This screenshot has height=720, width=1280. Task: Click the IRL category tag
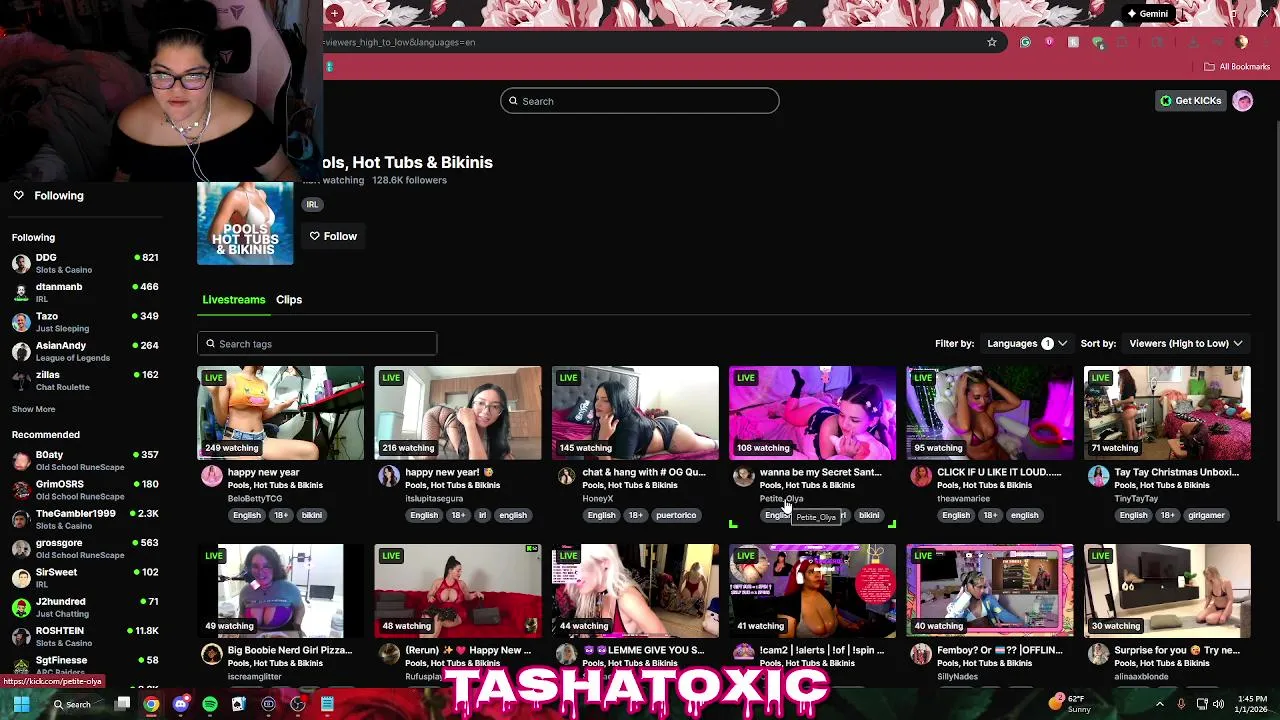312,204
